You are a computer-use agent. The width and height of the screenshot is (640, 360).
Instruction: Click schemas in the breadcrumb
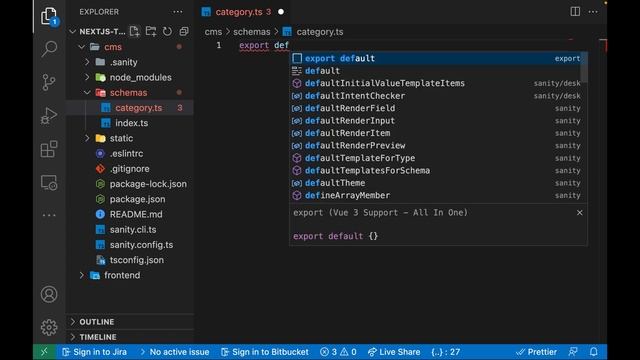[x=251, y=32]
